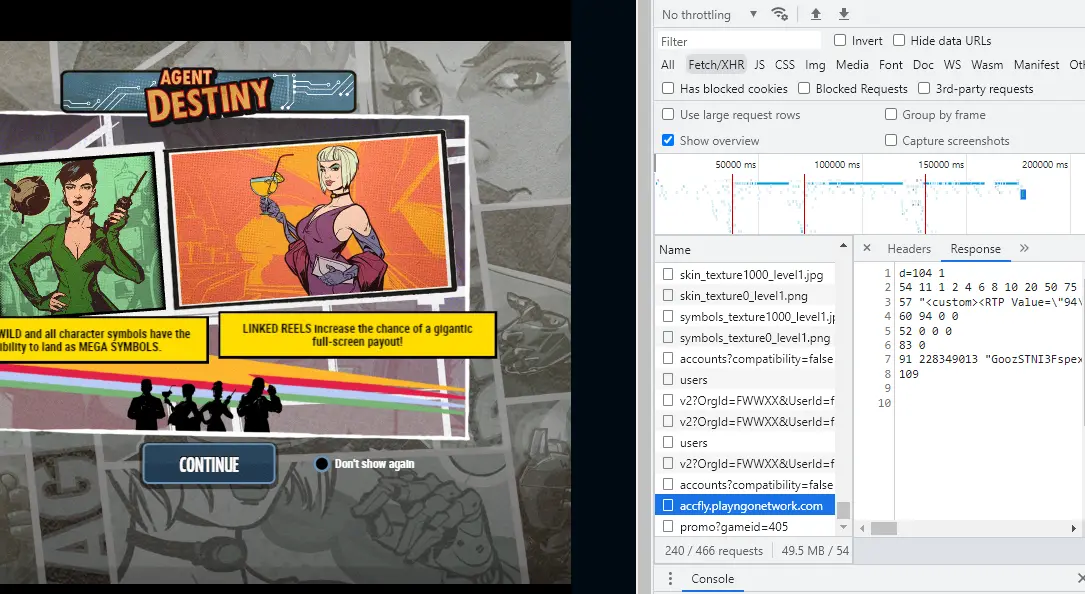This screenshot has width=1085, height=594.
Task: Show only Media requests
Action: 852,64
